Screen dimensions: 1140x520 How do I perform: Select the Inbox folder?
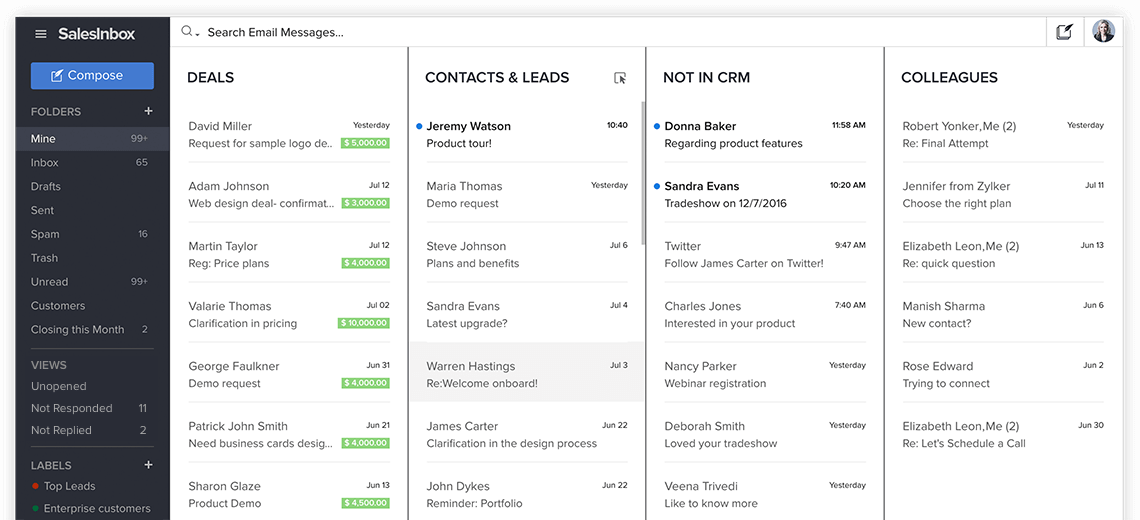tap(45, 162)
